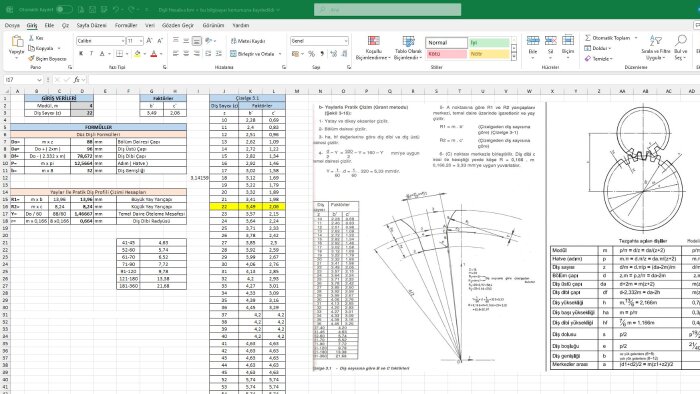Open the Doldur fill dropdown
This screenshot has height=394, width=700.
click(x=598, y=48)
